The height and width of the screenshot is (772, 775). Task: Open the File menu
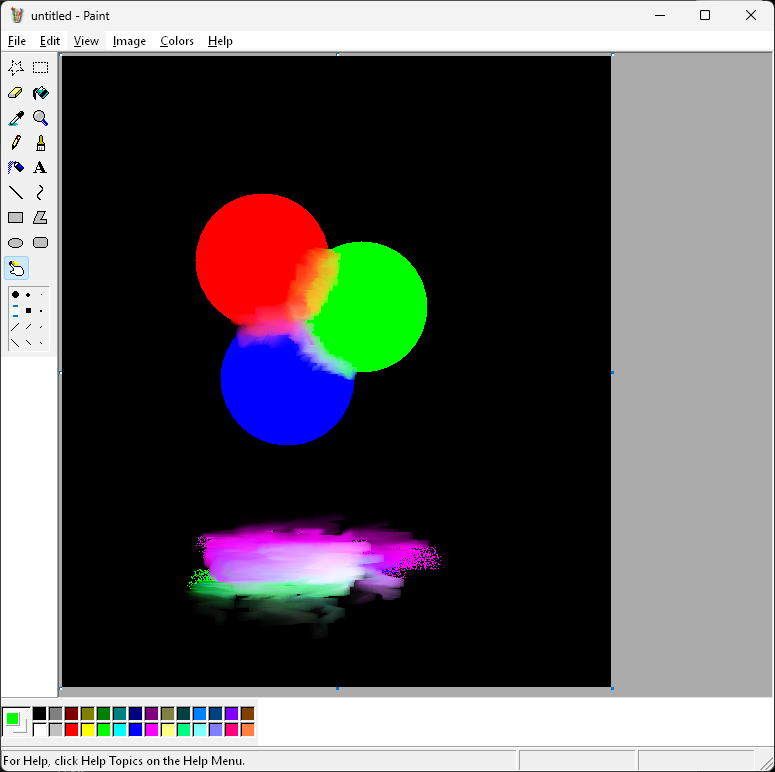tap(17, 41)
